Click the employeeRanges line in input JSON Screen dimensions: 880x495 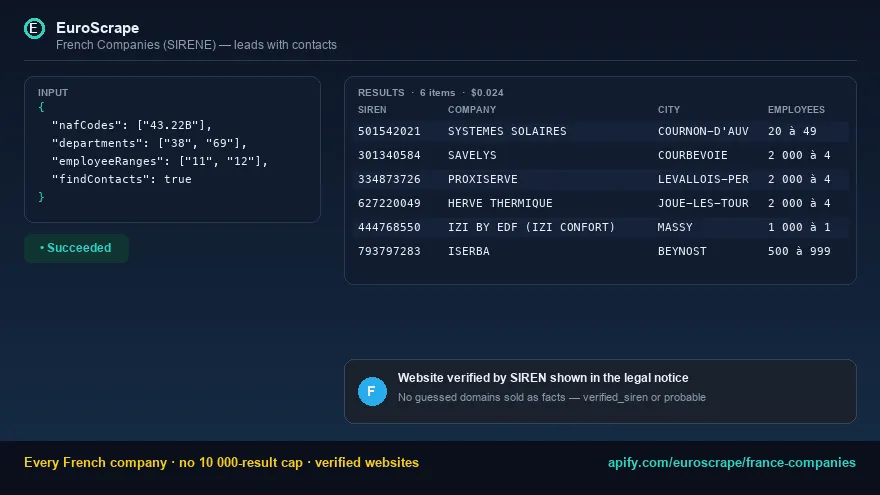[160, 161]
